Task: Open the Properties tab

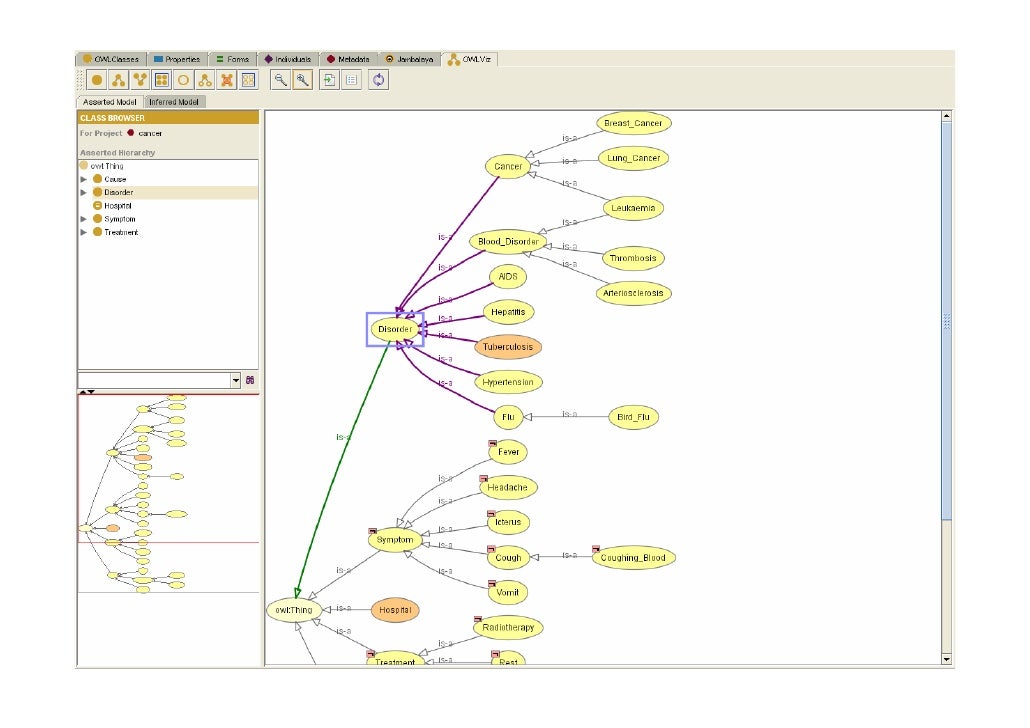Action: (177, 59)
